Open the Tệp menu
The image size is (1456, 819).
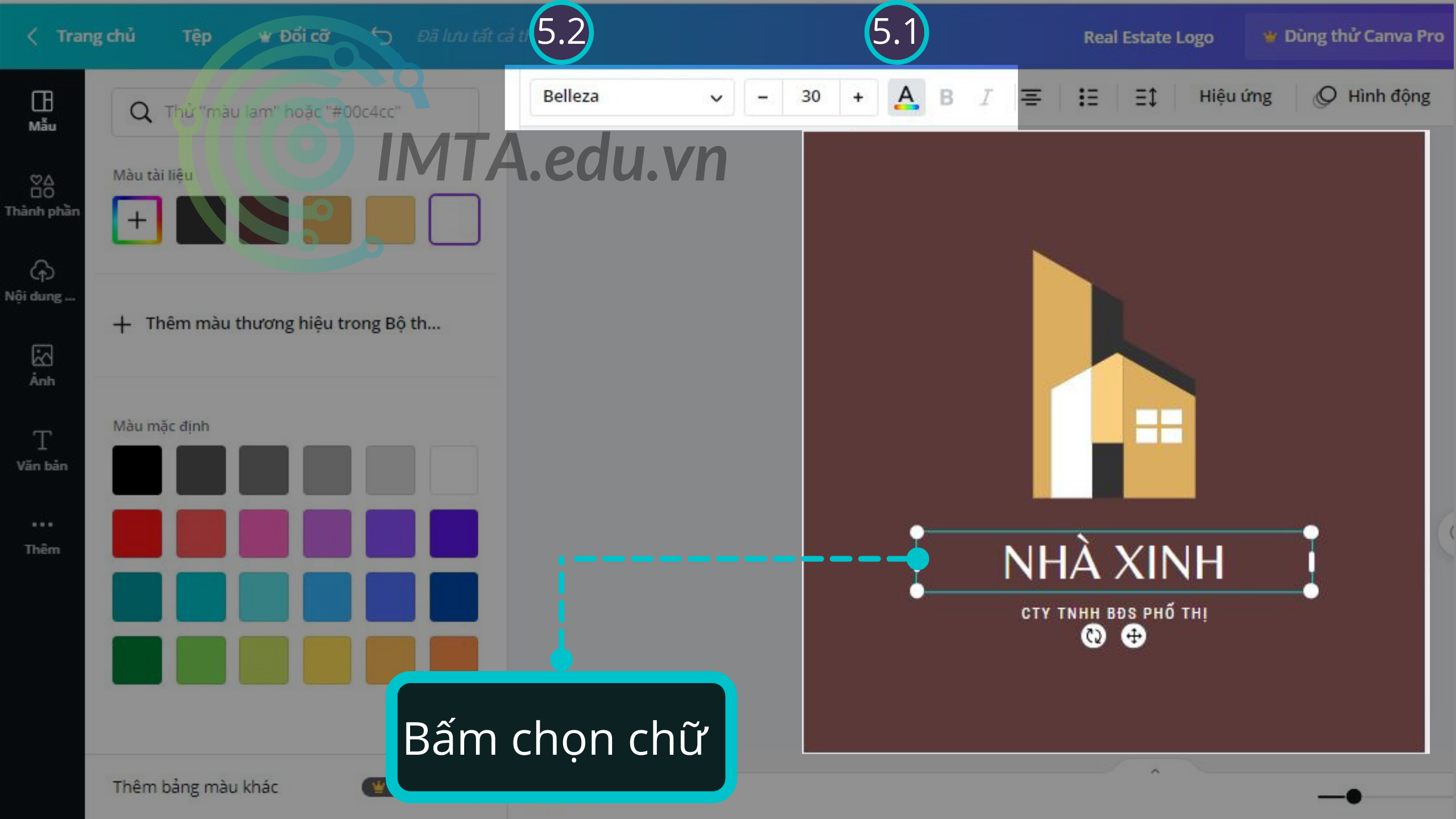tap(197, 36)
